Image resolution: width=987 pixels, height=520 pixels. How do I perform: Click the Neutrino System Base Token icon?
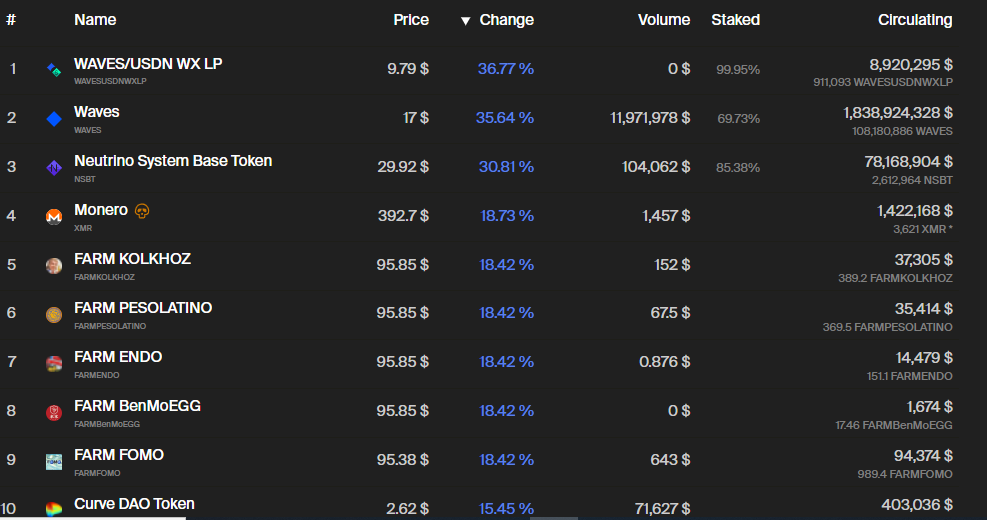tap(54, 167)
